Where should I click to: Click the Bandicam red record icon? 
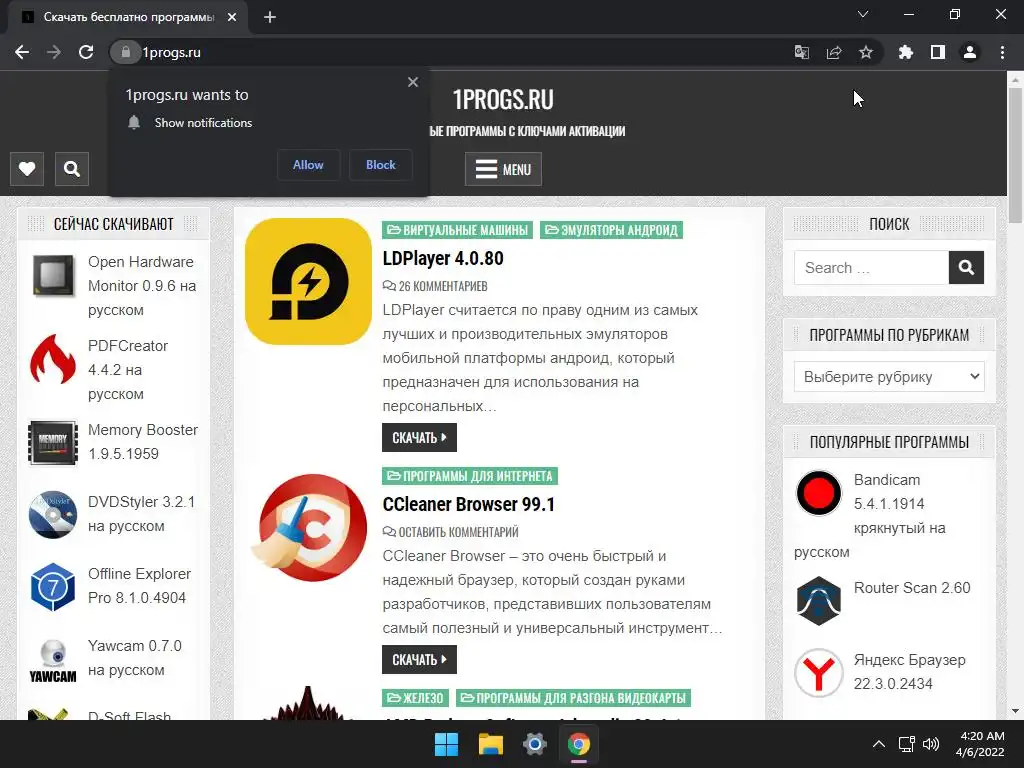[x=819, y=493]
